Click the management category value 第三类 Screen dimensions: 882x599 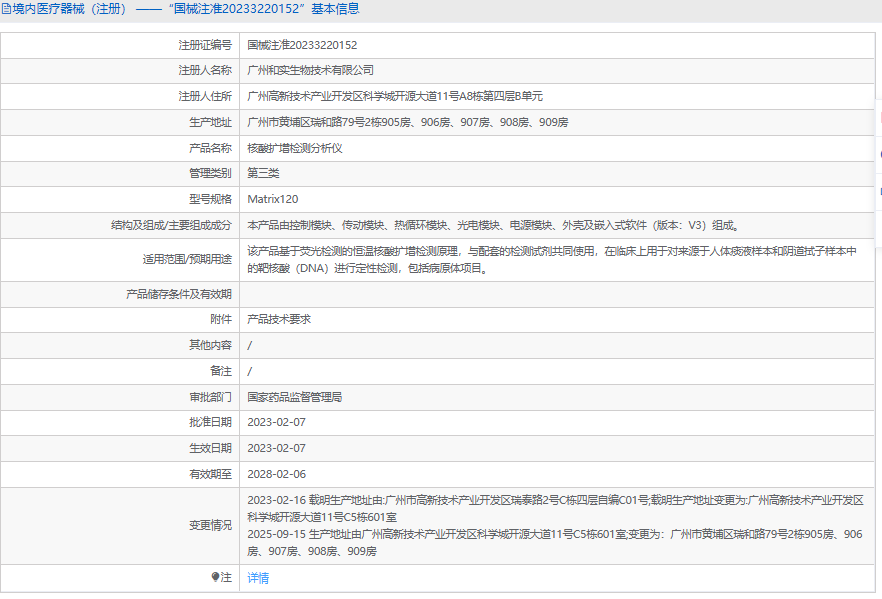tap(263, 173)
